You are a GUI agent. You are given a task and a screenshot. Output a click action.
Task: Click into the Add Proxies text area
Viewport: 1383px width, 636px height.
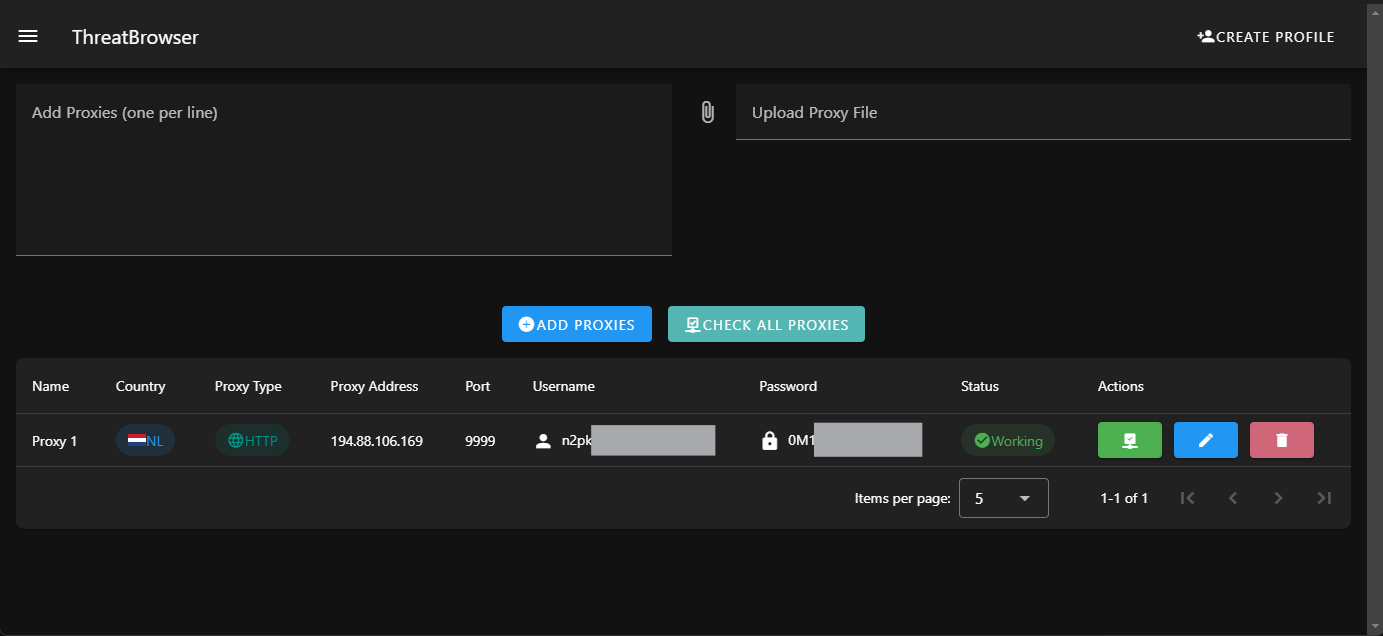(x=344, y=170)
